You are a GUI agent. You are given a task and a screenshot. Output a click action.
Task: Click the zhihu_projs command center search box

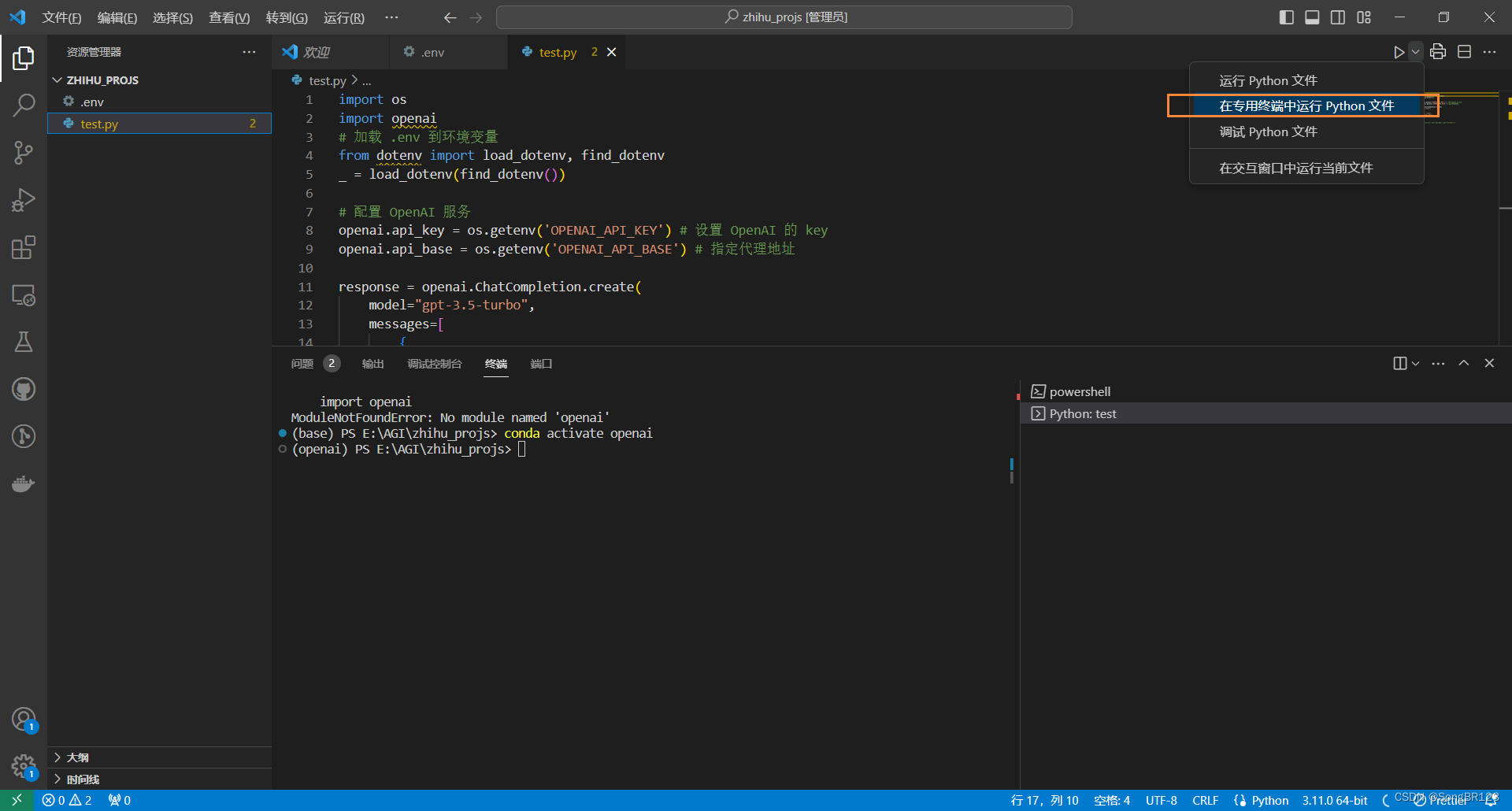(x=784, y=17)
